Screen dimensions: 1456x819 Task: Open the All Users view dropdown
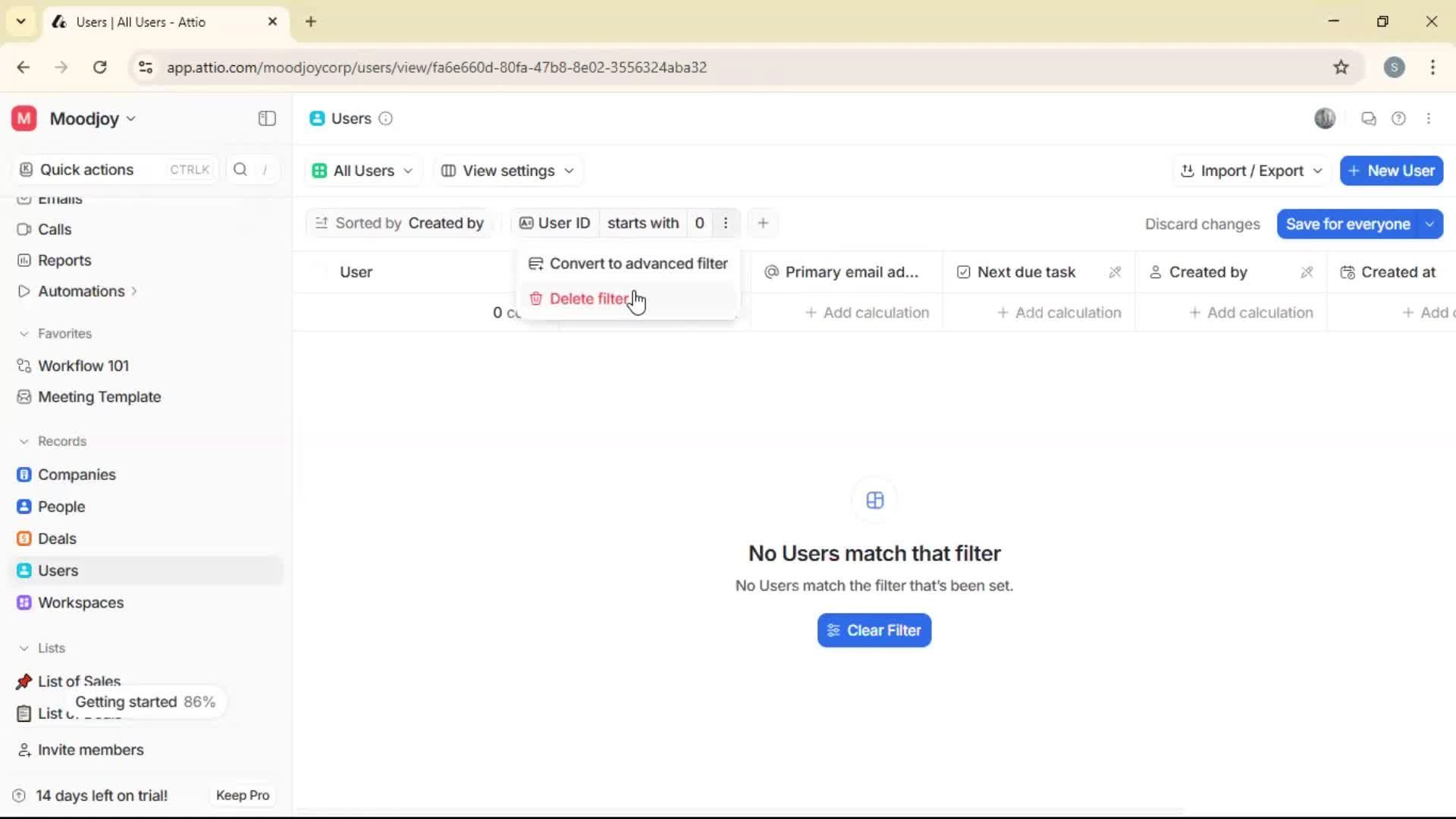362,171
